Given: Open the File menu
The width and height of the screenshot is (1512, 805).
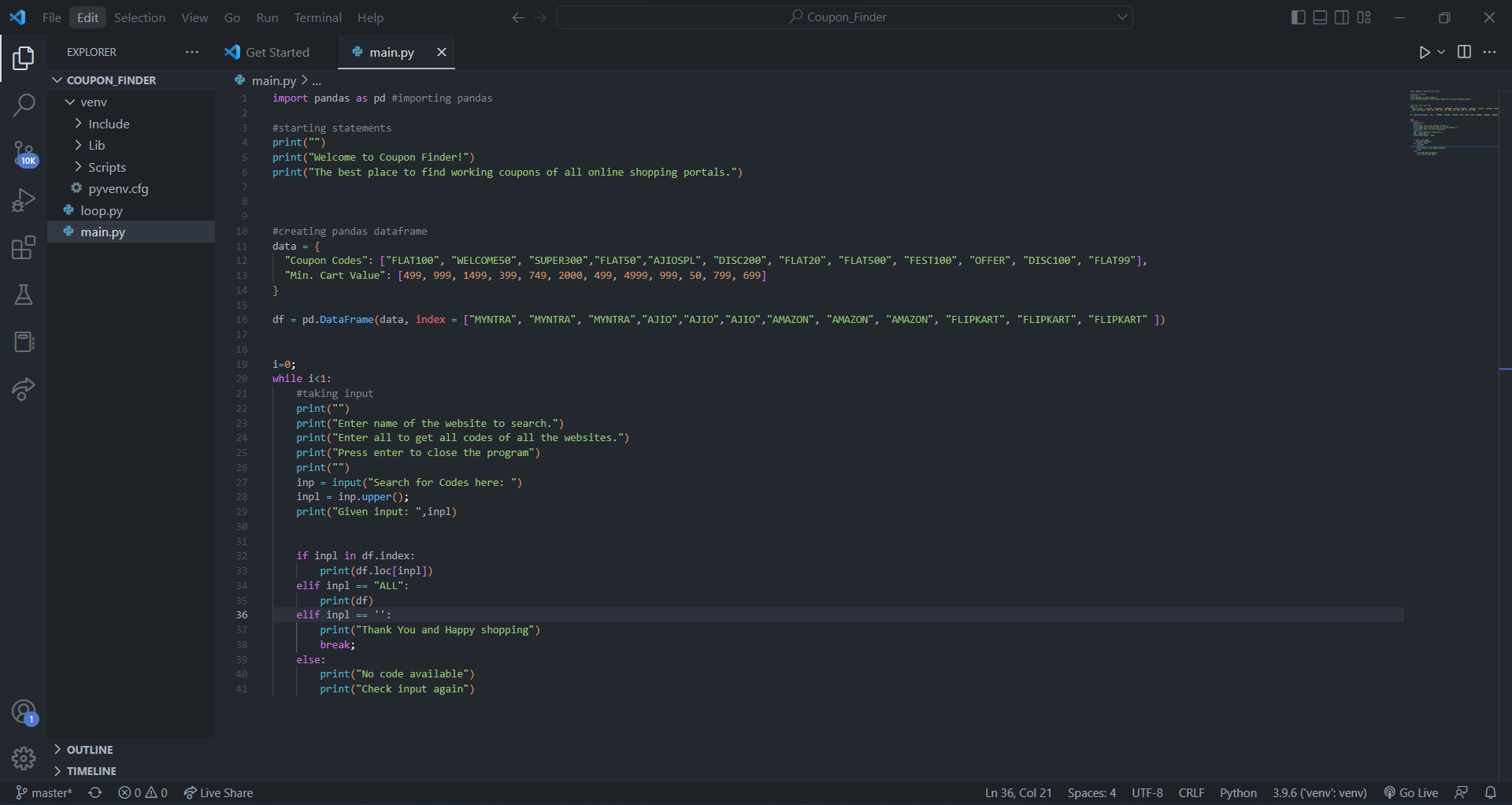Looking at the screenshot, I should 52,17.
